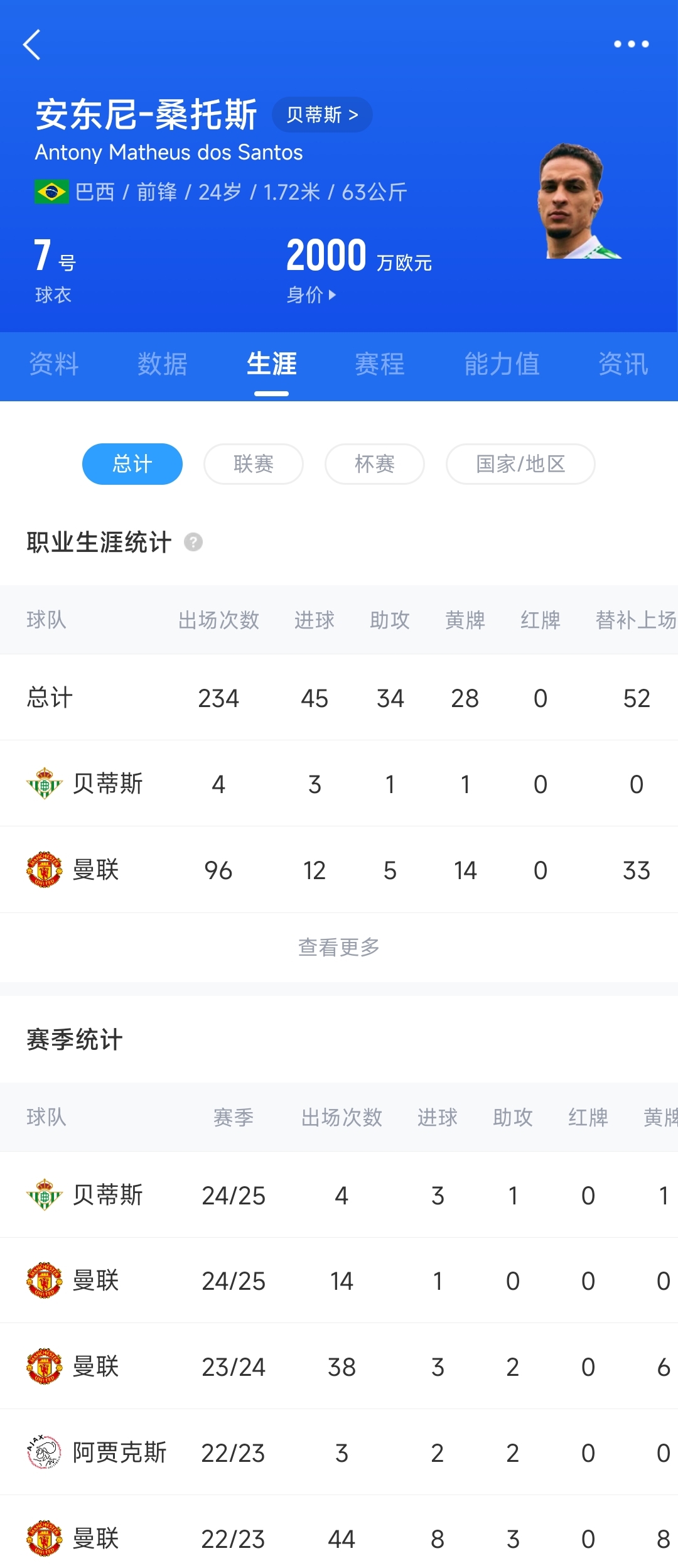Switch to the 数据 tab
The image size is (678, 1568).
[x=163, y=364]
